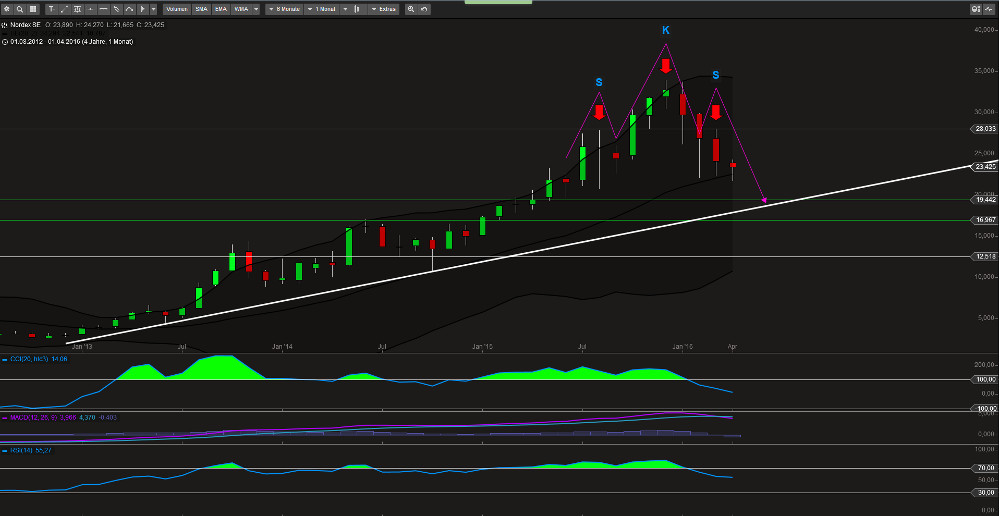Open chart settings gear icon

coord(7,9)
